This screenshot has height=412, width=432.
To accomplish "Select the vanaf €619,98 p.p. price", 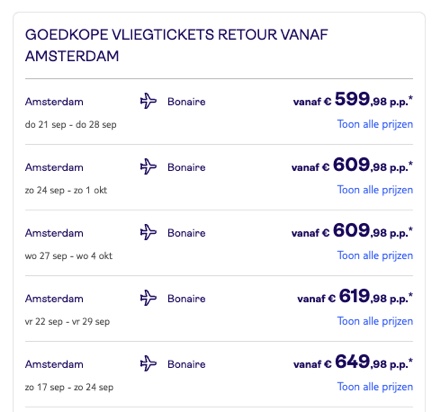I will 355,296.
